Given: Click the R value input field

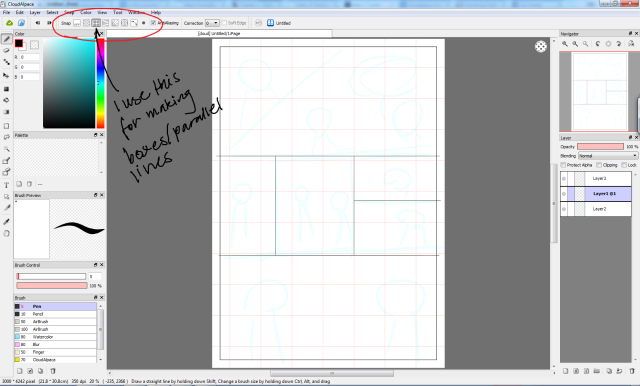Looking at the screenshot, I should tap(29, 57).
